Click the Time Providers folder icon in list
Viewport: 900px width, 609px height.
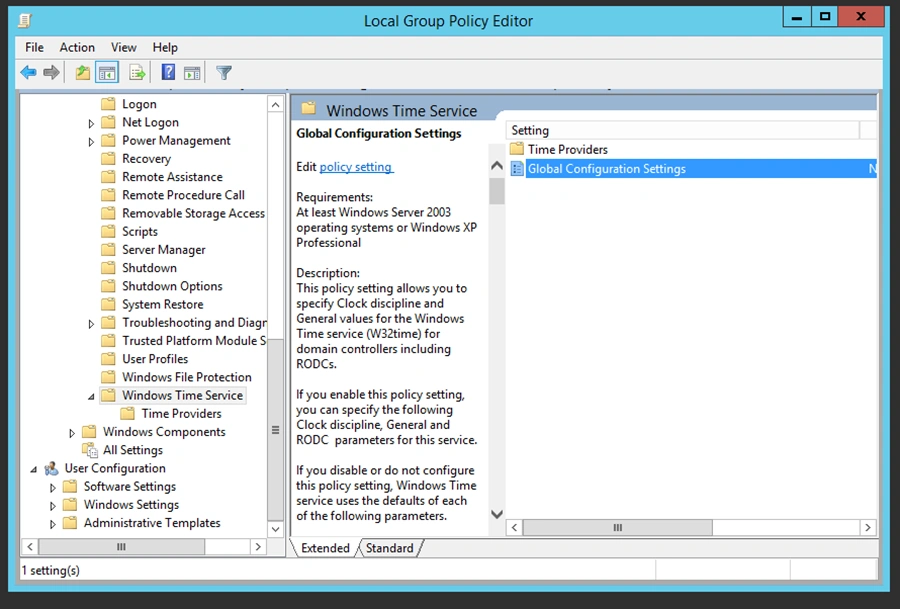[x=517, y=149]
